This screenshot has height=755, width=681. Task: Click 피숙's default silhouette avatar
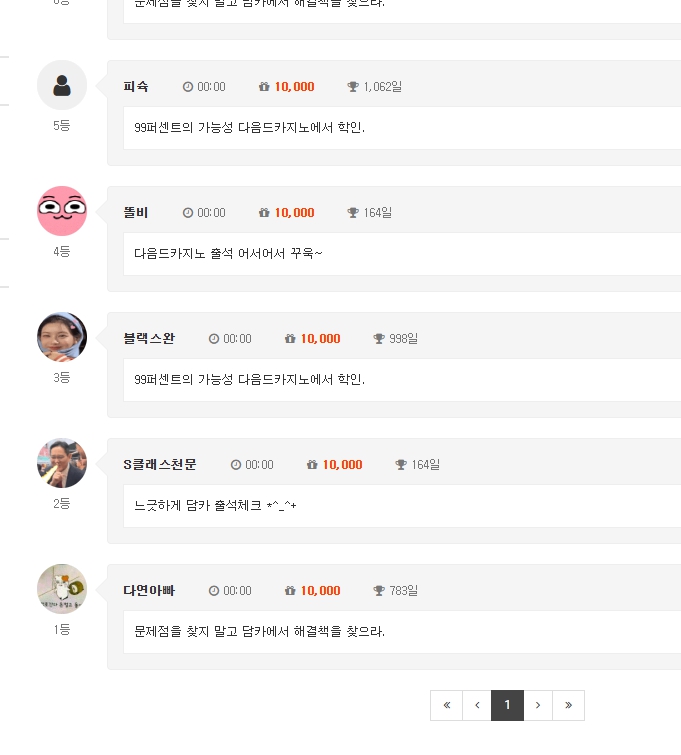coord(62,85)
